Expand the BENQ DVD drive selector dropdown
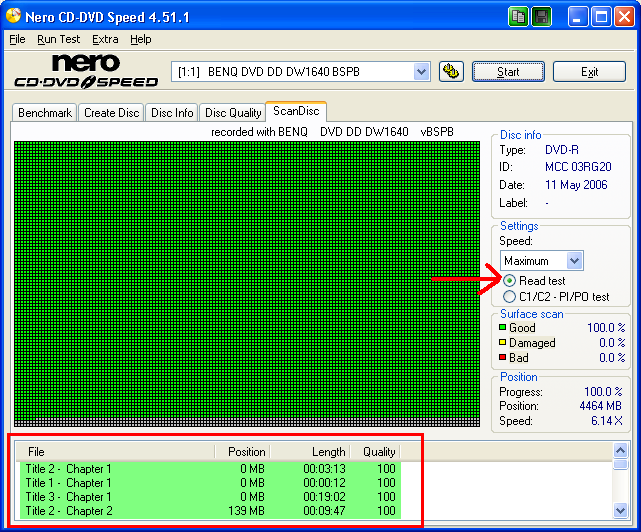641x532 pixels. tap(421, 72)
